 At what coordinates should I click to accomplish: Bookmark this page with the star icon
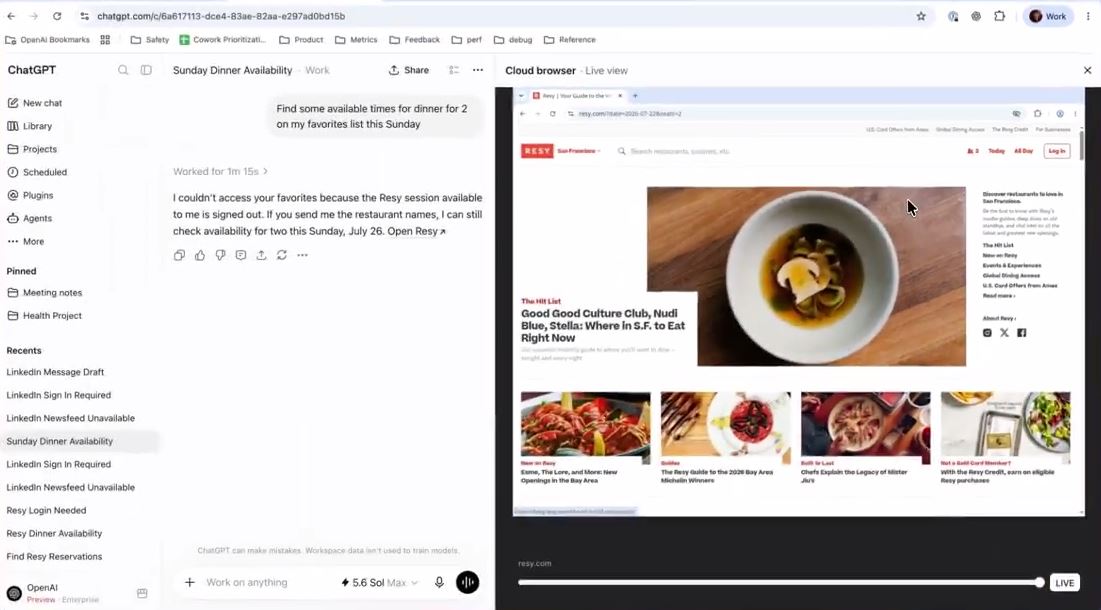point(921,16)
